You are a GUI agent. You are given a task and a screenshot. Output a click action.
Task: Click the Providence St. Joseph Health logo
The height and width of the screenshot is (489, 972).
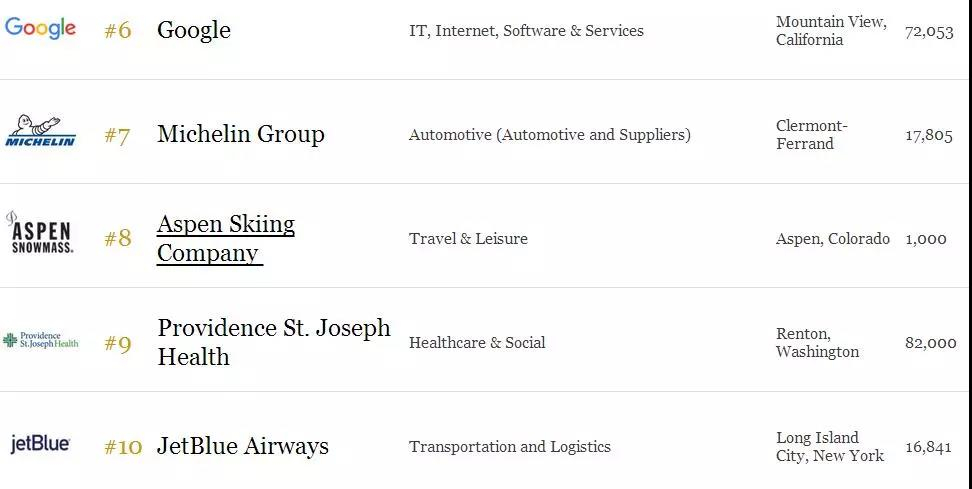tap(41, 340)
